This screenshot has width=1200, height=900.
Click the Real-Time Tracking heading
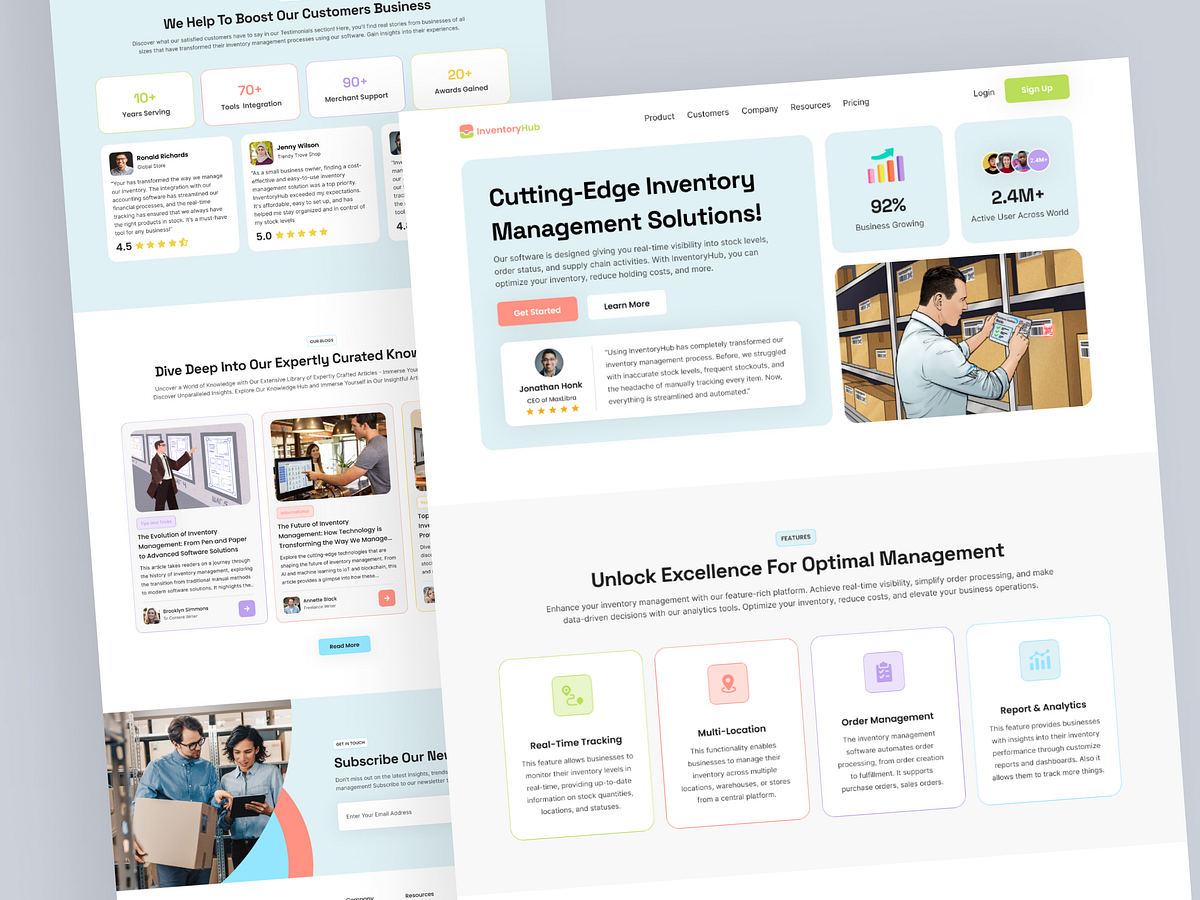tap(576, 742)
